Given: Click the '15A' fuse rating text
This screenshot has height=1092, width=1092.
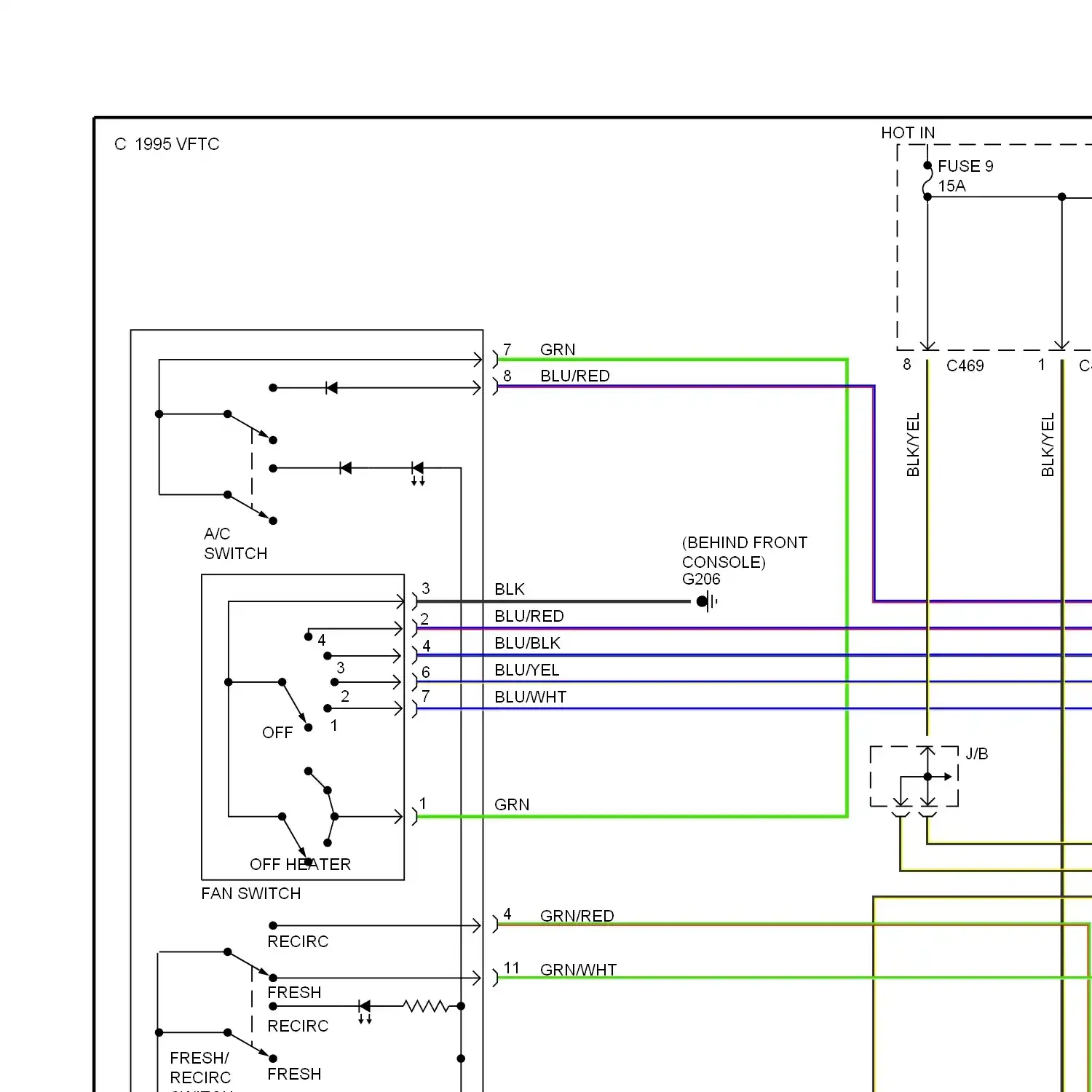Looking at the screenshot, I should 951,186.
